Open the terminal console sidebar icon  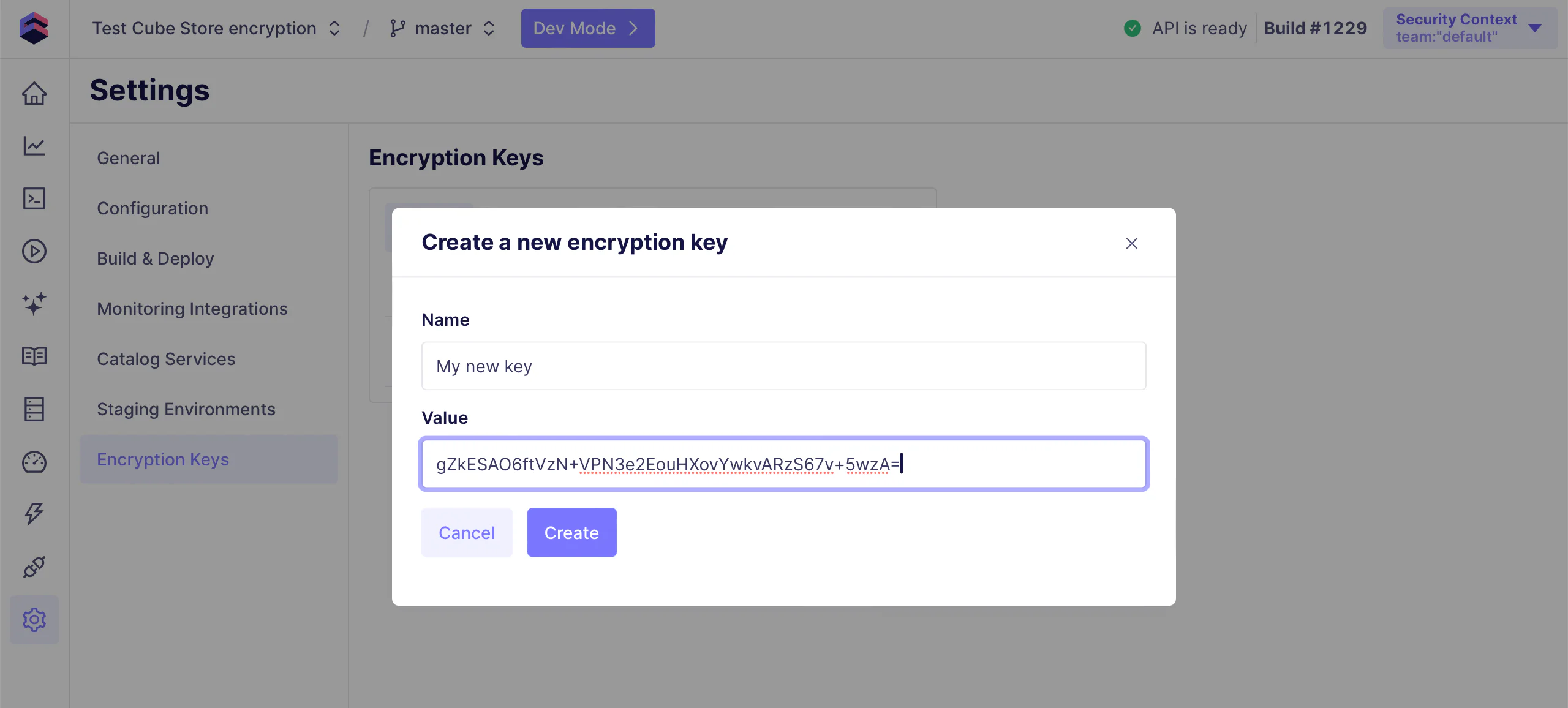pos(34,198)
